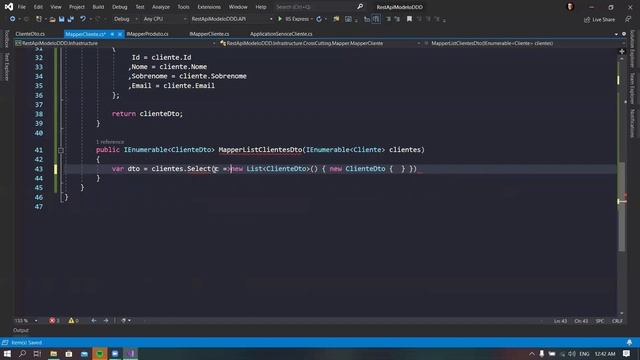Open the File menu
The width and height of the screenshot is (640, 360).
click(22, 7)
